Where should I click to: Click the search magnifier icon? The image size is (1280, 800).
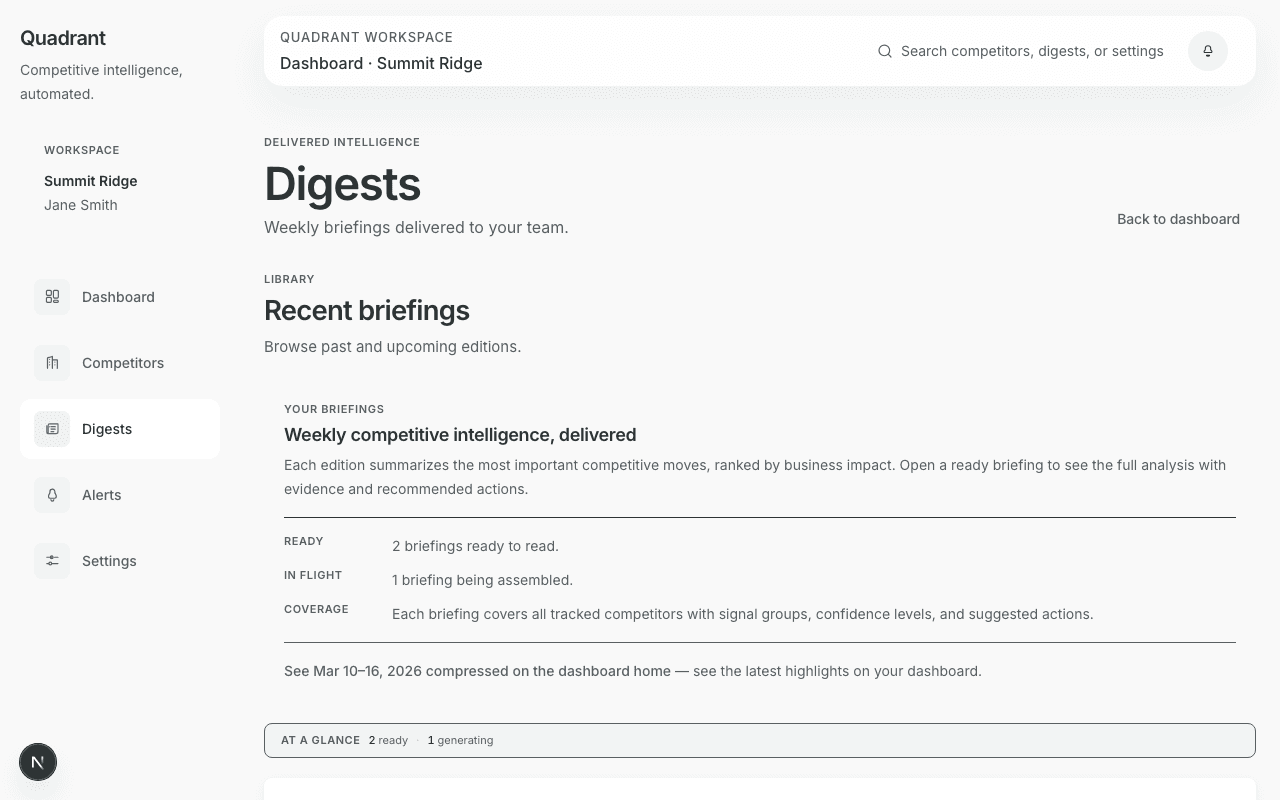(885, 51)
